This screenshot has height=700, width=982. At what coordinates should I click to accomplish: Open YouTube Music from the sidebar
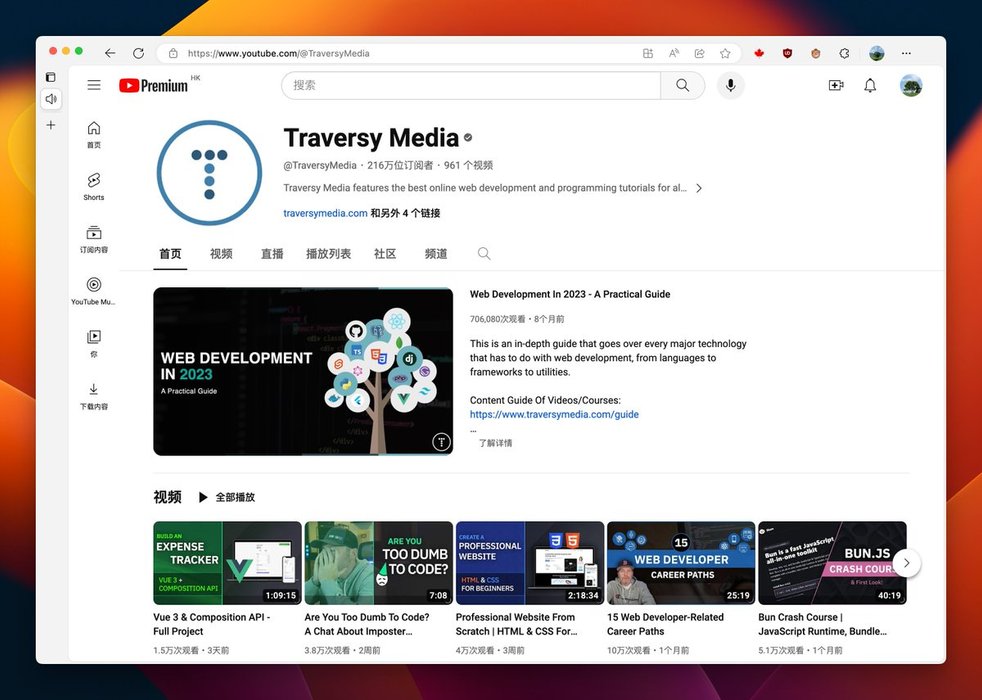tap(94, 290)
